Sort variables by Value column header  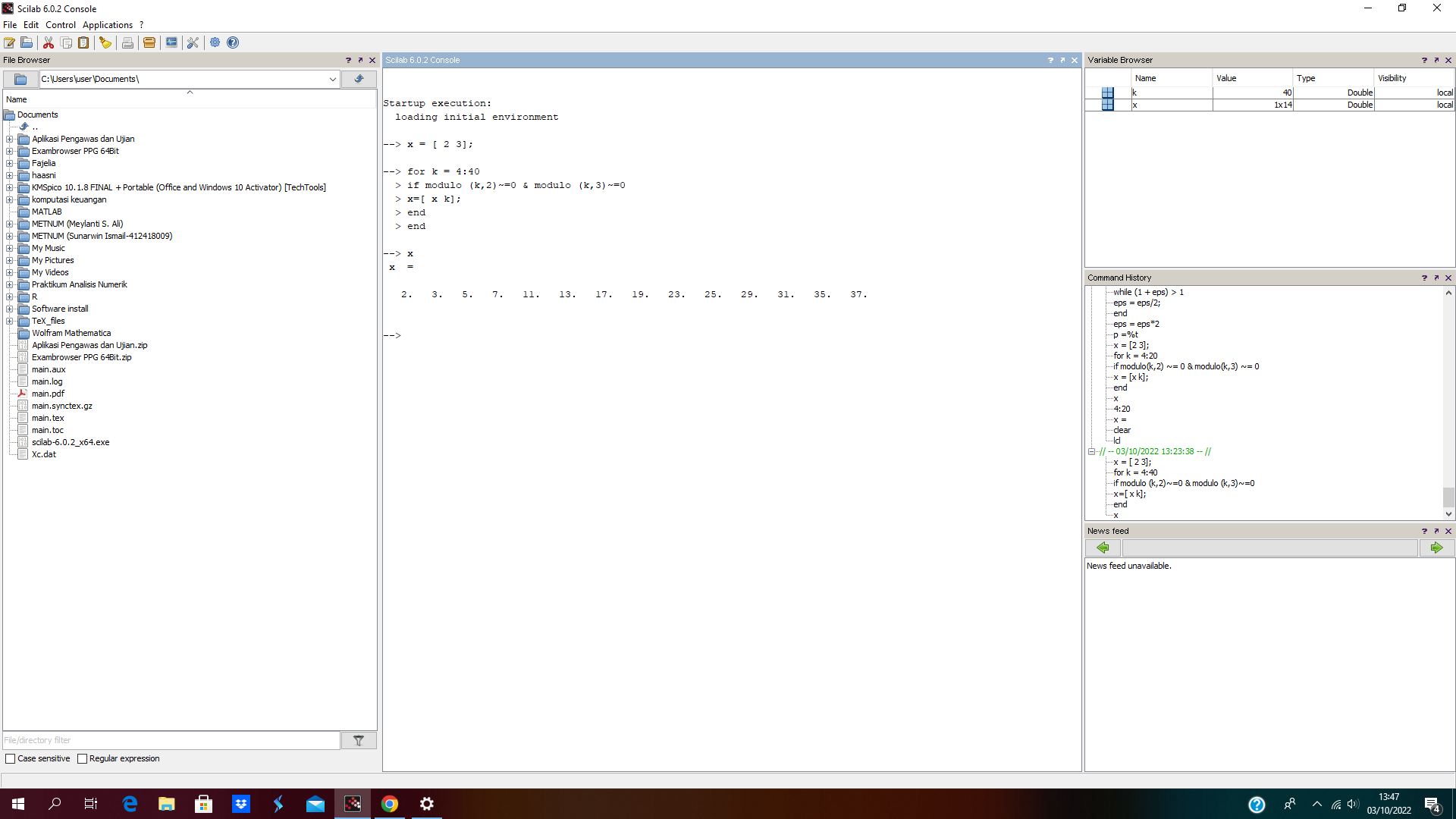coord(1253,78)
